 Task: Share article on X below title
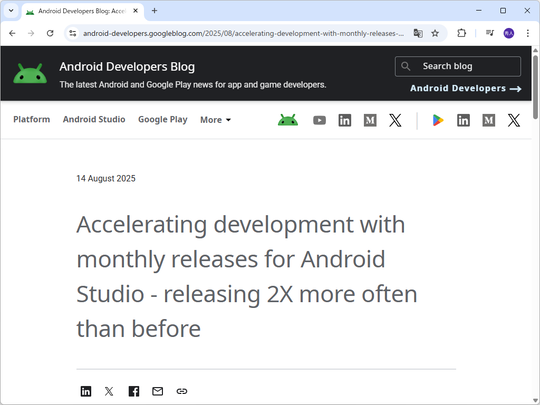pos(109,391)
